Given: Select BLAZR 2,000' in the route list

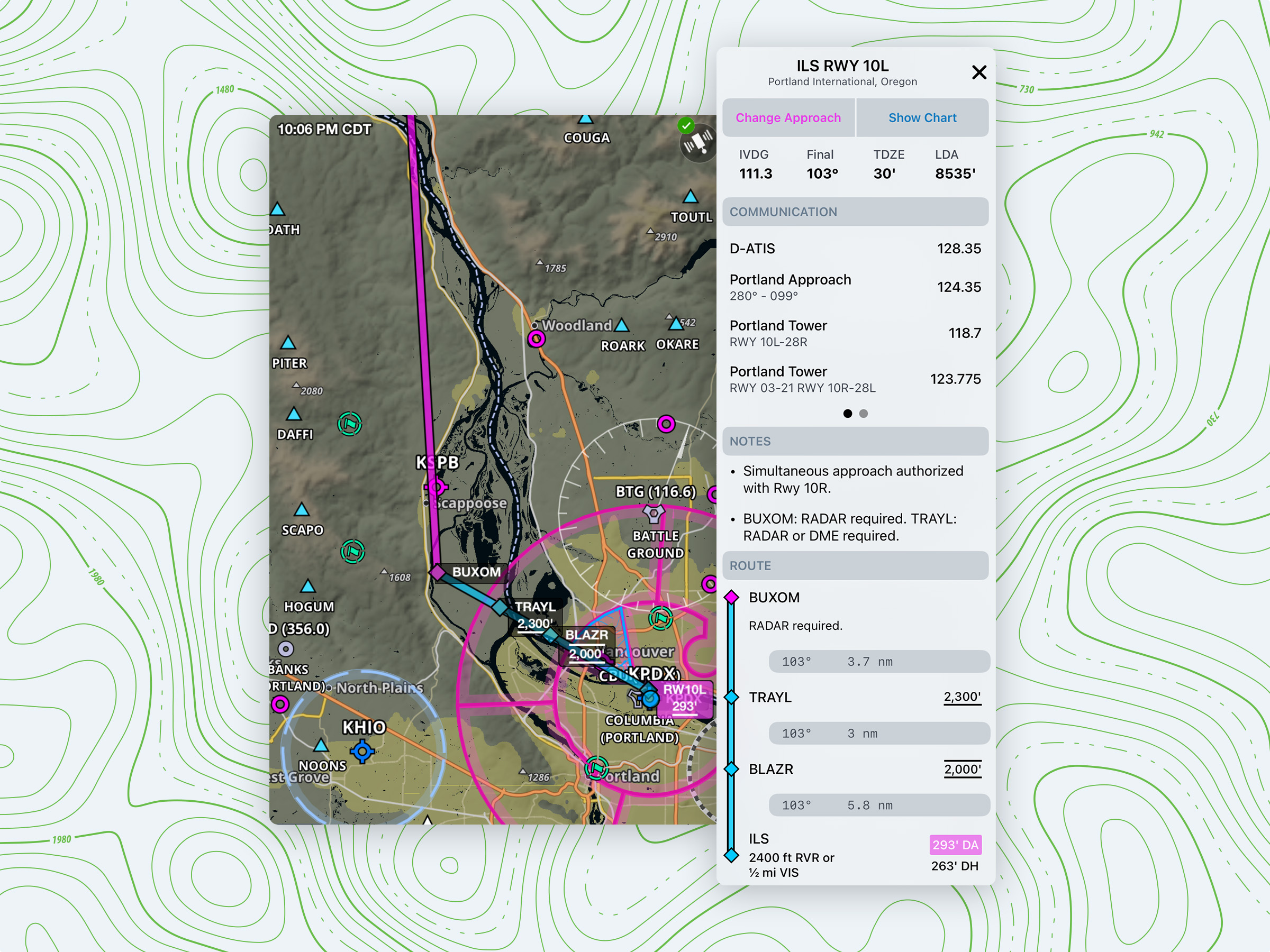Looking at the screenshot, I should pos(856,769).
